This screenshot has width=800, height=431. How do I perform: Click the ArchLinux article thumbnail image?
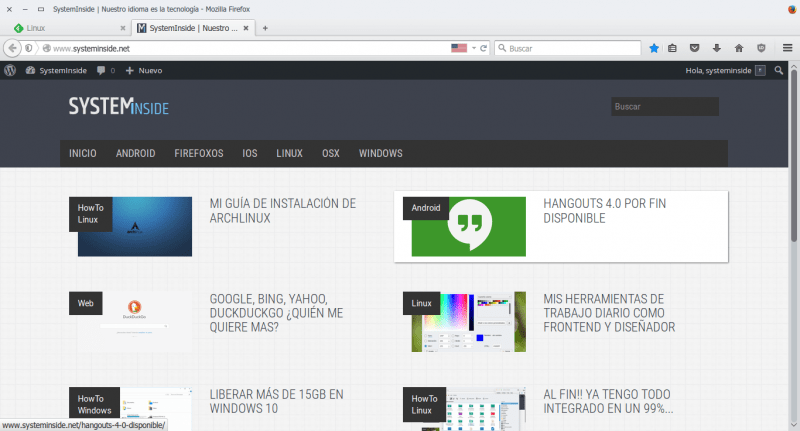click(135, 227)
